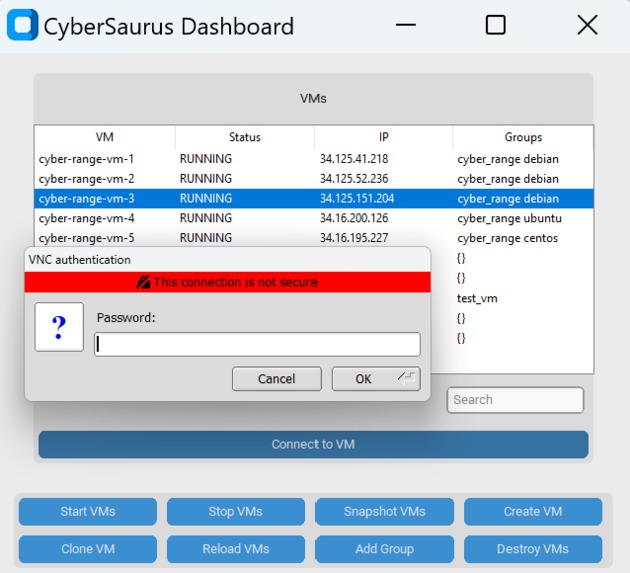Maximize the CyberSaurus Dashboard window
Screen dimensions: 630x573
tap(495, 25)
